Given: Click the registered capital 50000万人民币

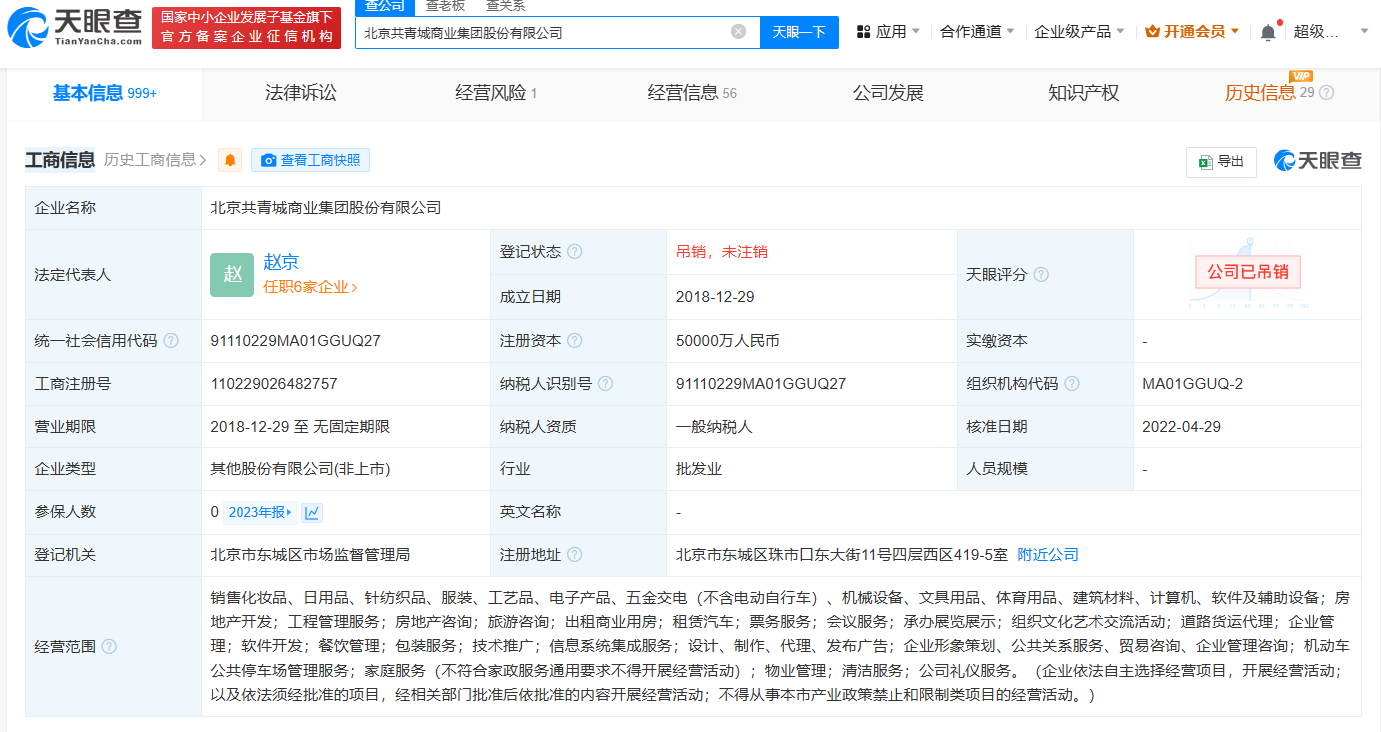Looking at the screenshot, I should tap(727, 341).
